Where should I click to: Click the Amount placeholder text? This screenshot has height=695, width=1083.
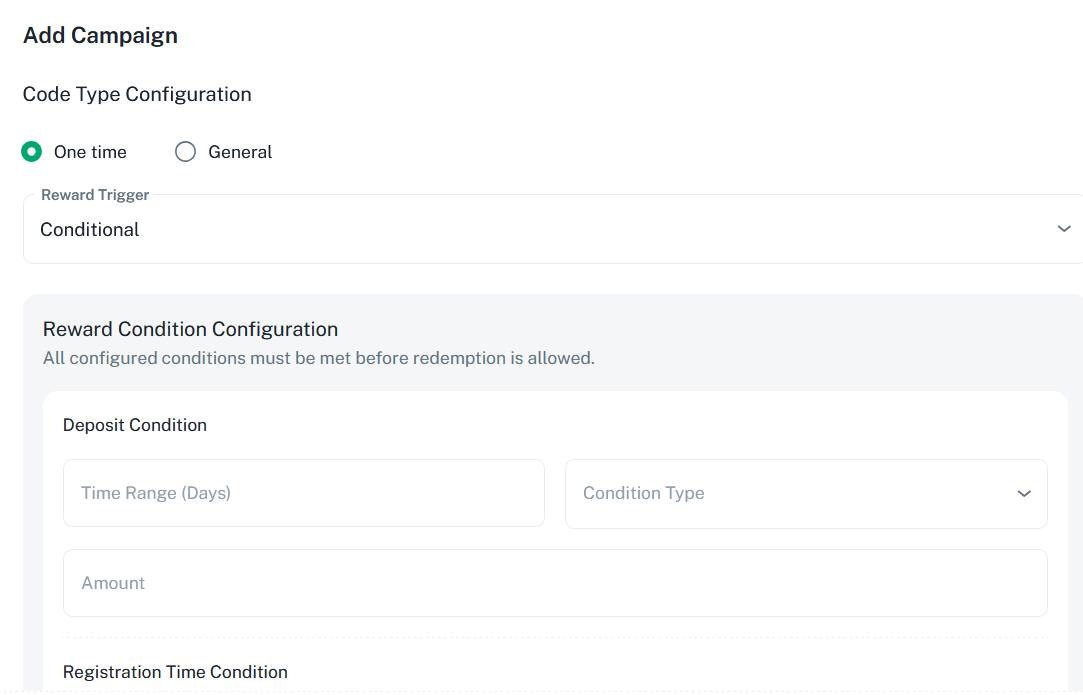[x=113, y=583]
